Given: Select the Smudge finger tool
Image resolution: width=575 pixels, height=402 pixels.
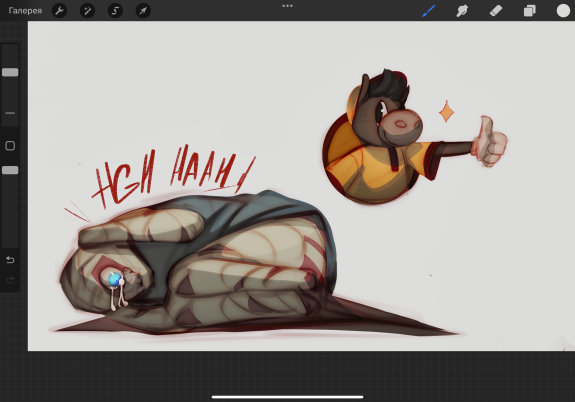Looking at the screenshot, I should pos(462,11).
